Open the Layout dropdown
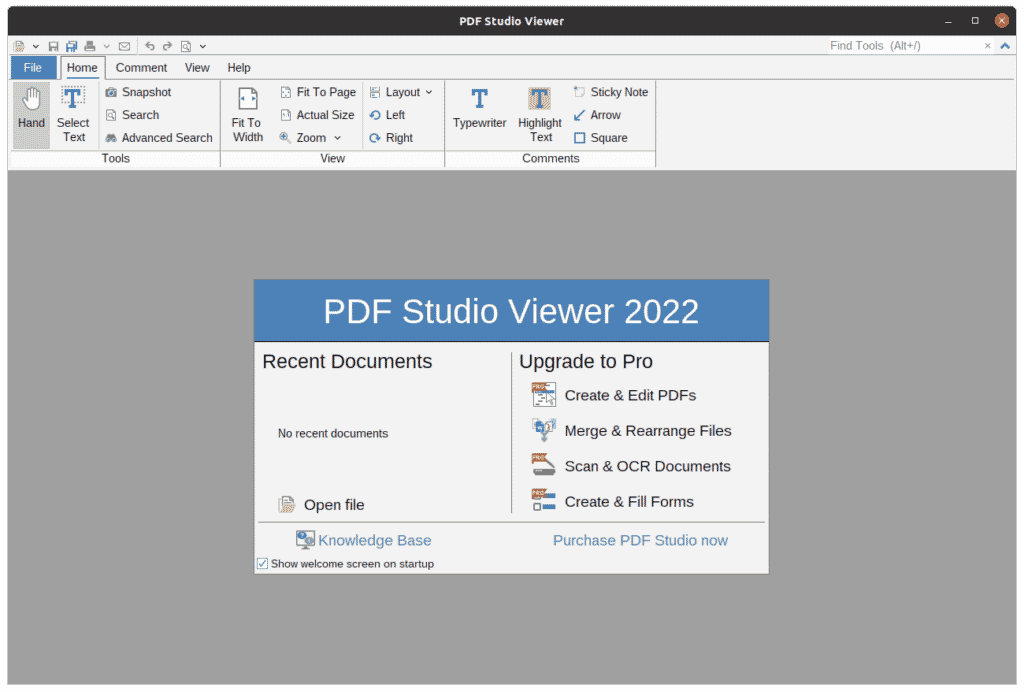 coord(401,92)
